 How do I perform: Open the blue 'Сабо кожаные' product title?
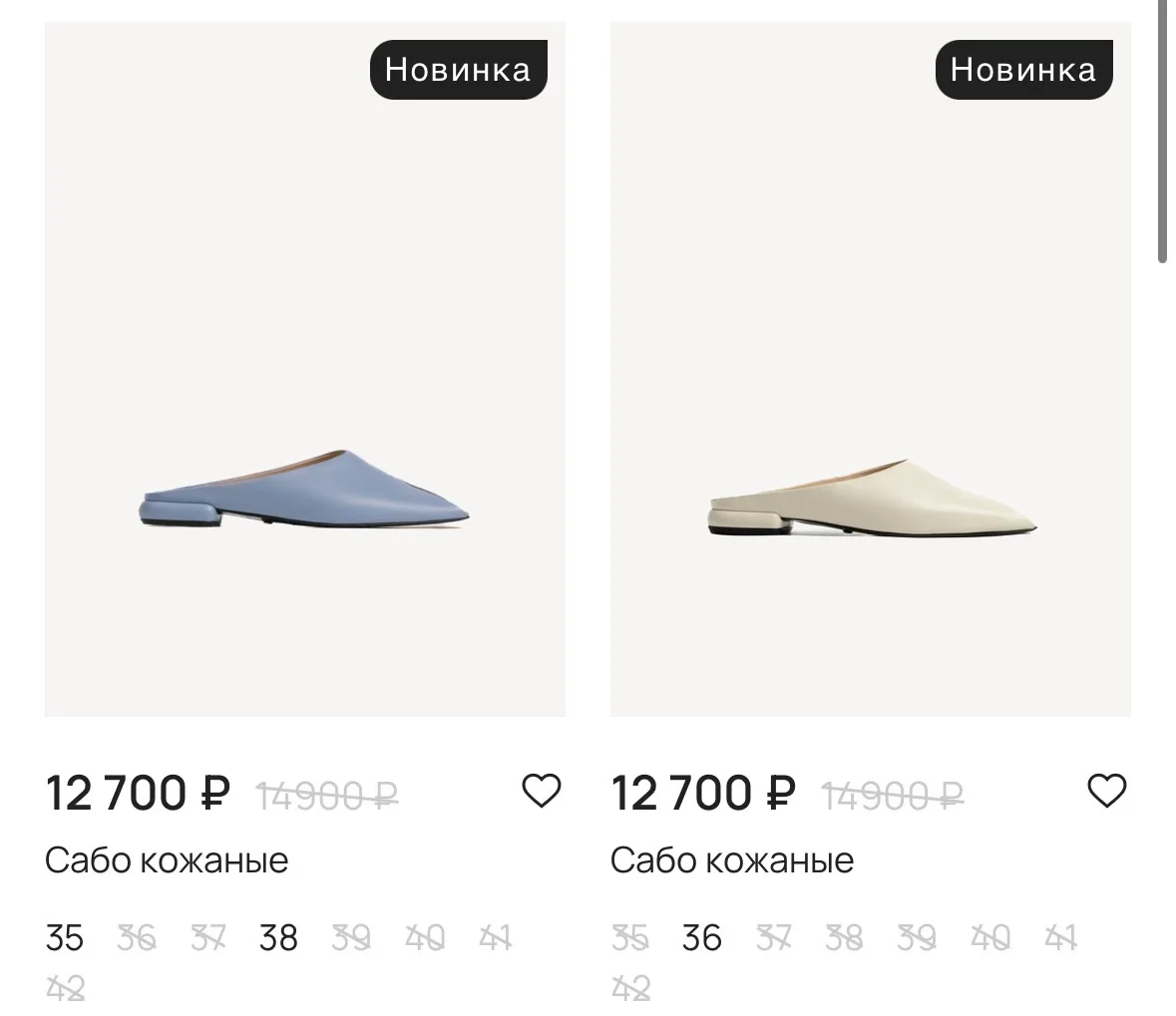click(167, 860)
